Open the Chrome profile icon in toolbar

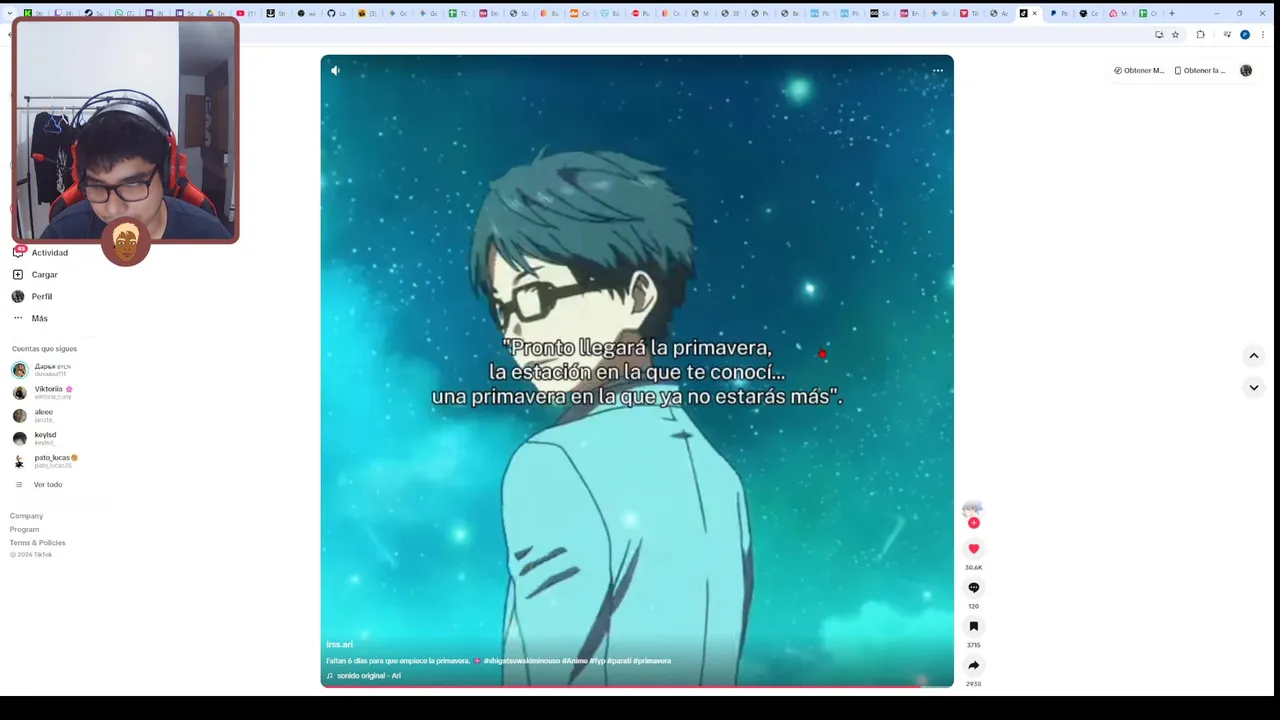click(1245, 34)
